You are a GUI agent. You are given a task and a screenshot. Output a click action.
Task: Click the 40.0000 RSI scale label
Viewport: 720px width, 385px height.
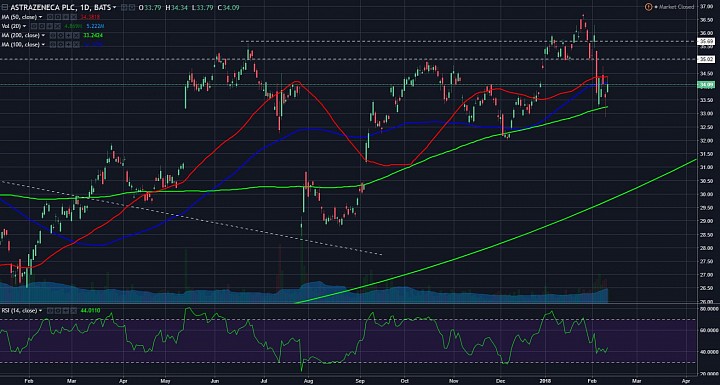pos(708,352)
